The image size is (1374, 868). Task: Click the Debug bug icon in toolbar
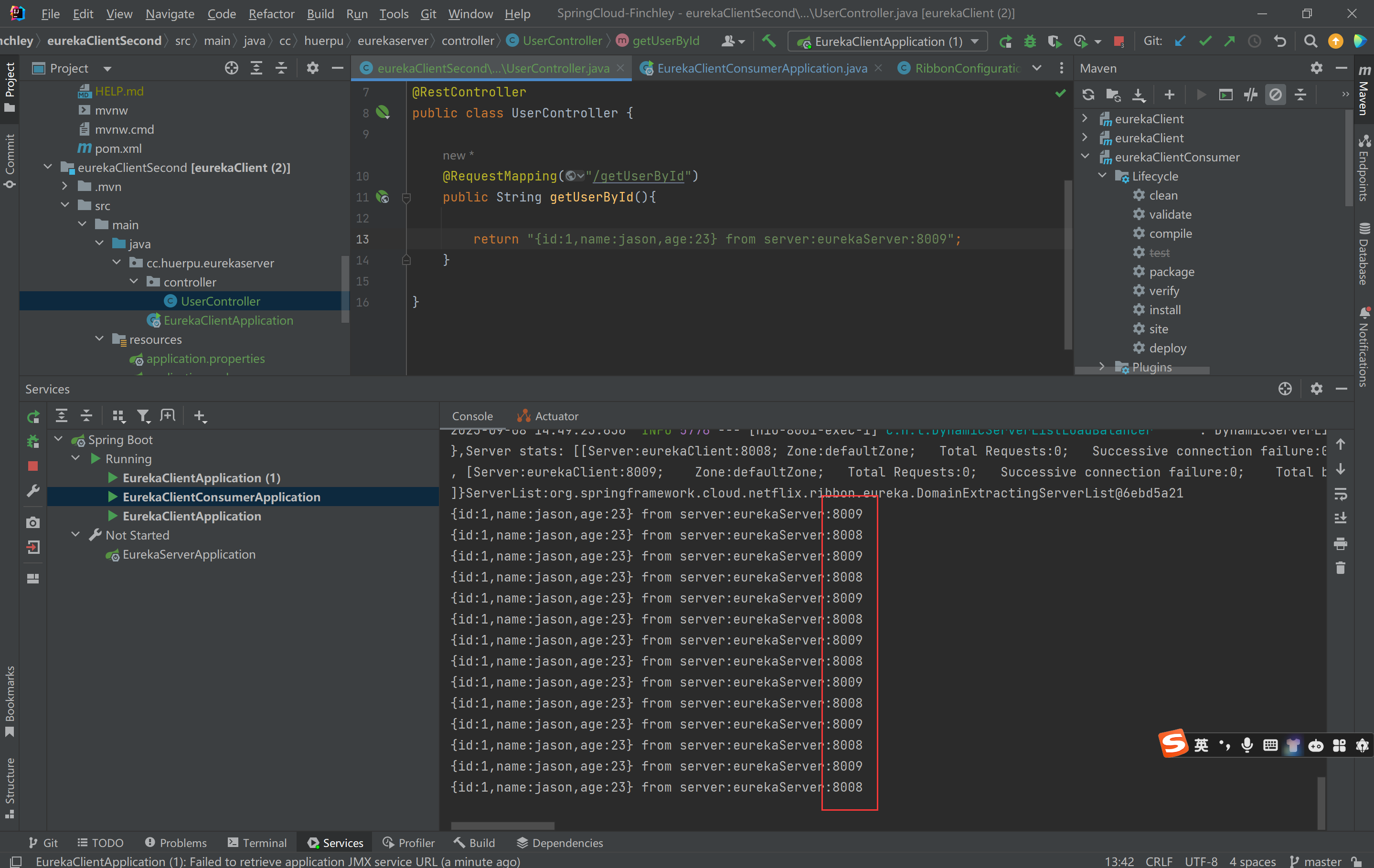[1030, 41]
